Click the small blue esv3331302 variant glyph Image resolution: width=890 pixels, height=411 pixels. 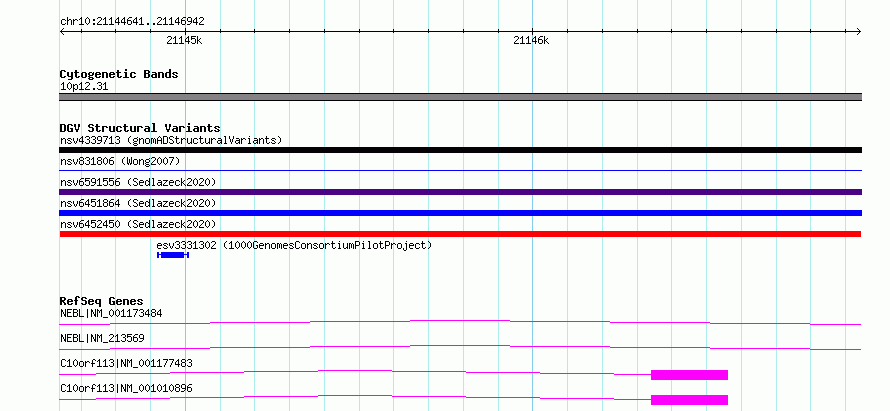[173, 255]
